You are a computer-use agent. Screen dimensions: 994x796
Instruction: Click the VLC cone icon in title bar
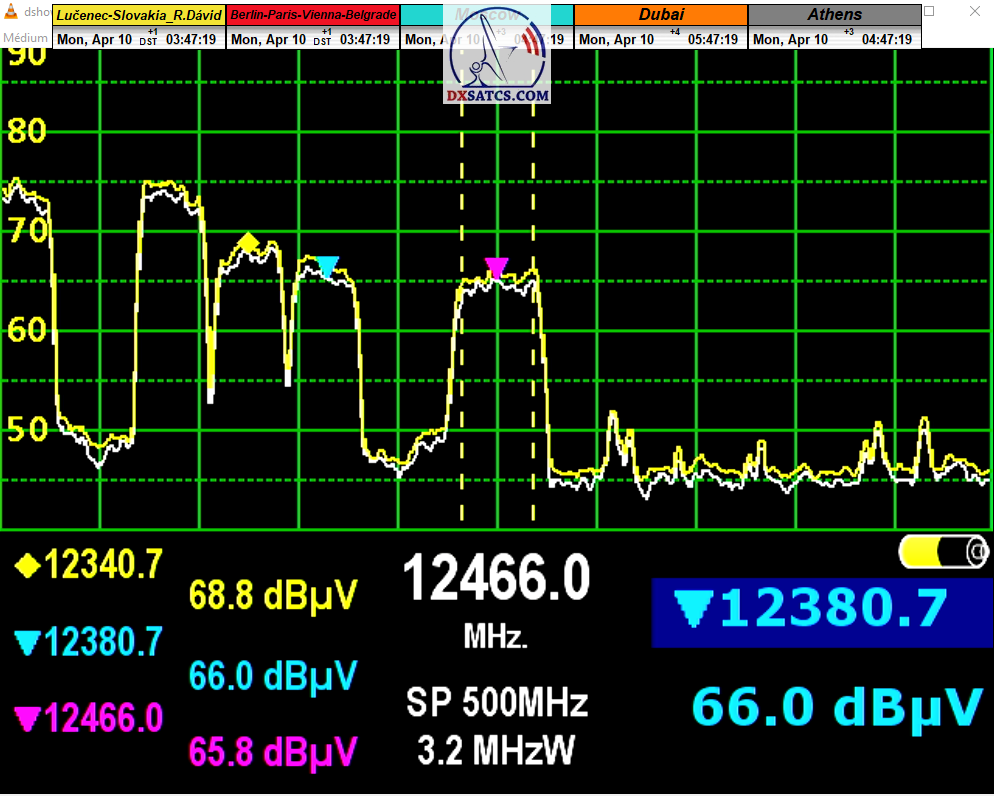click(x=12, y=13)
